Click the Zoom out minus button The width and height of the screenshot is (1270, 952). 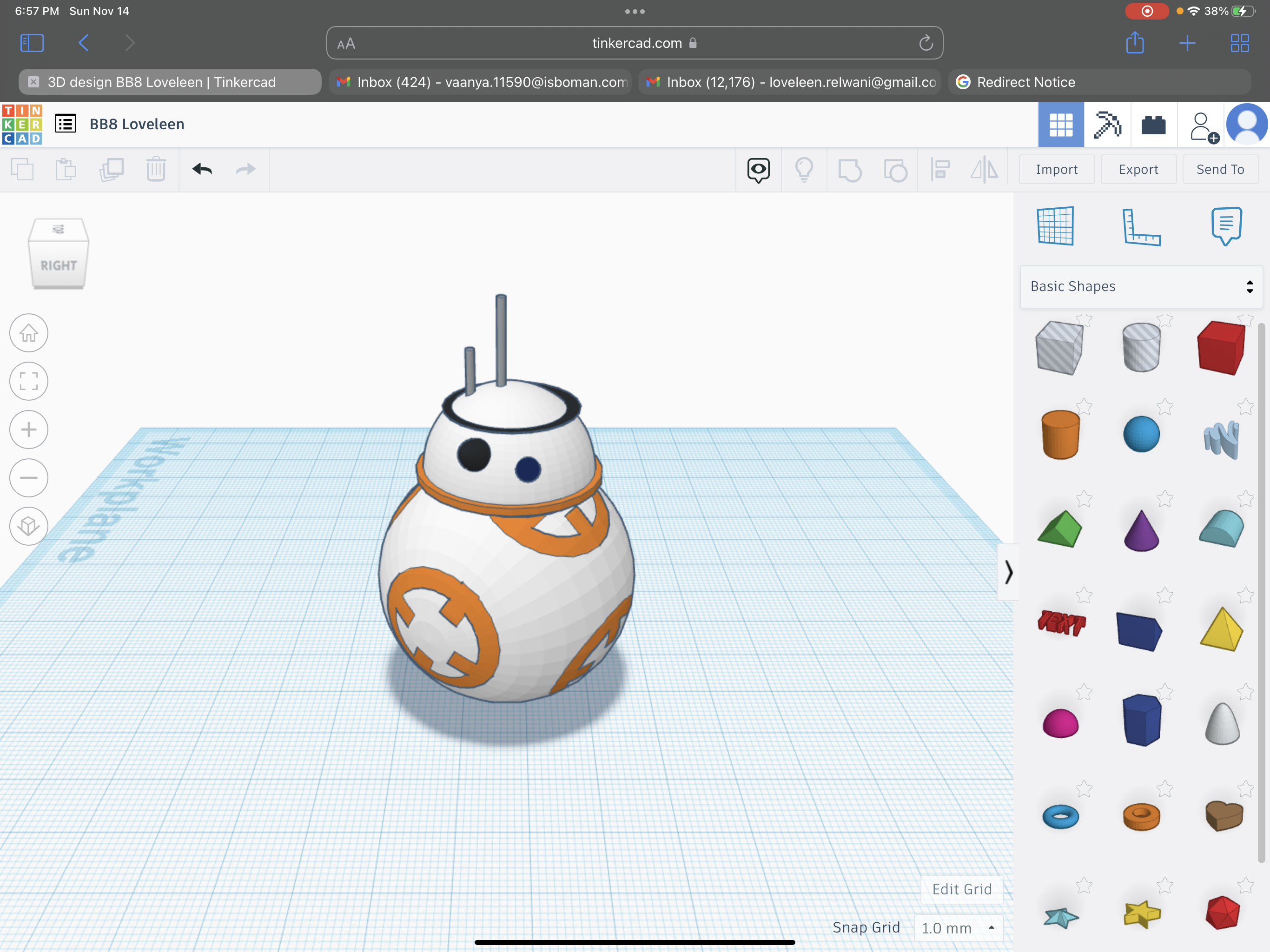[x=29, y=478]
